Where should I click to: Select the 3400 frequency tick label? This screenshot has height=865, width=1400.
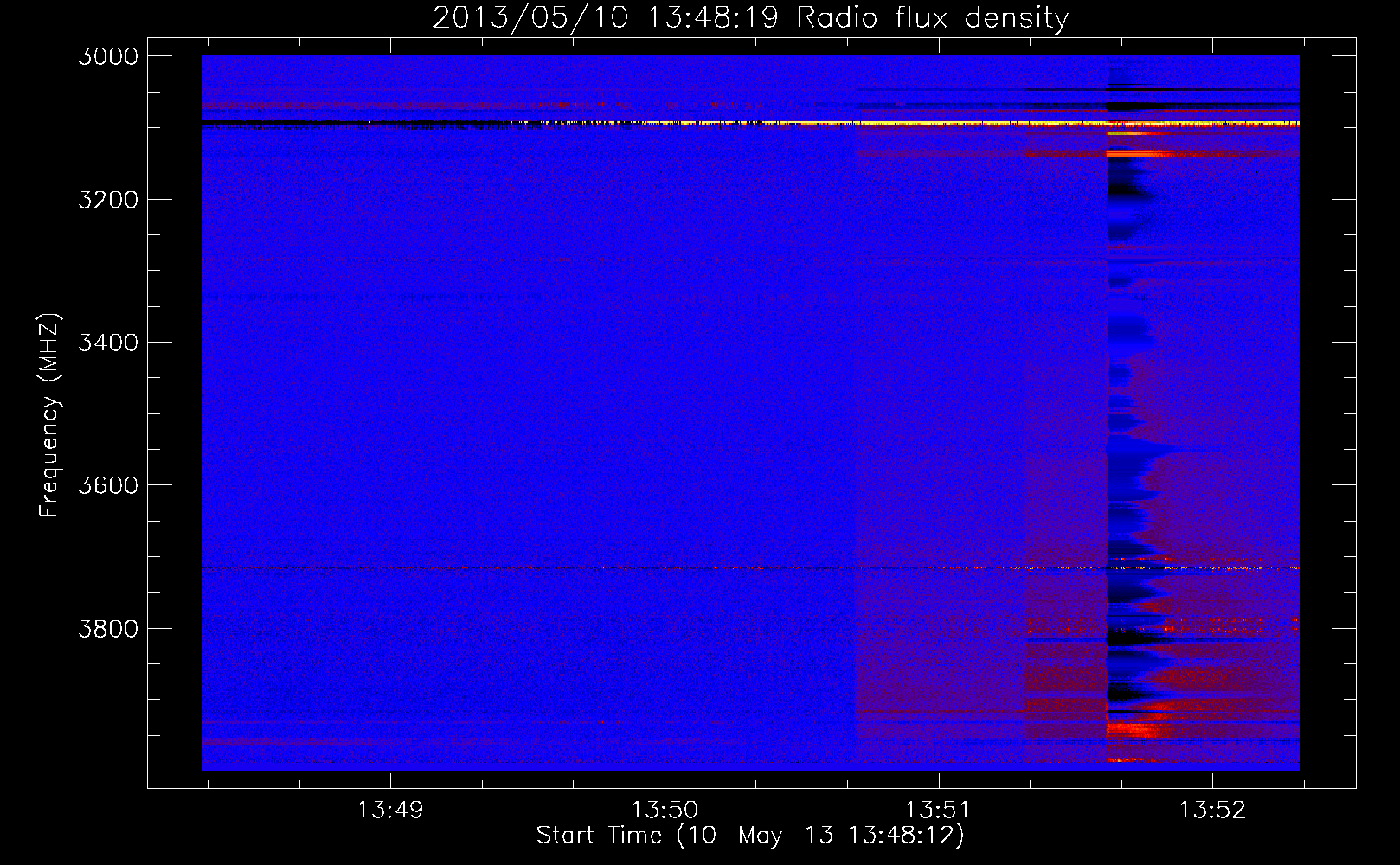pyautogui.click(x=108, y=343)
